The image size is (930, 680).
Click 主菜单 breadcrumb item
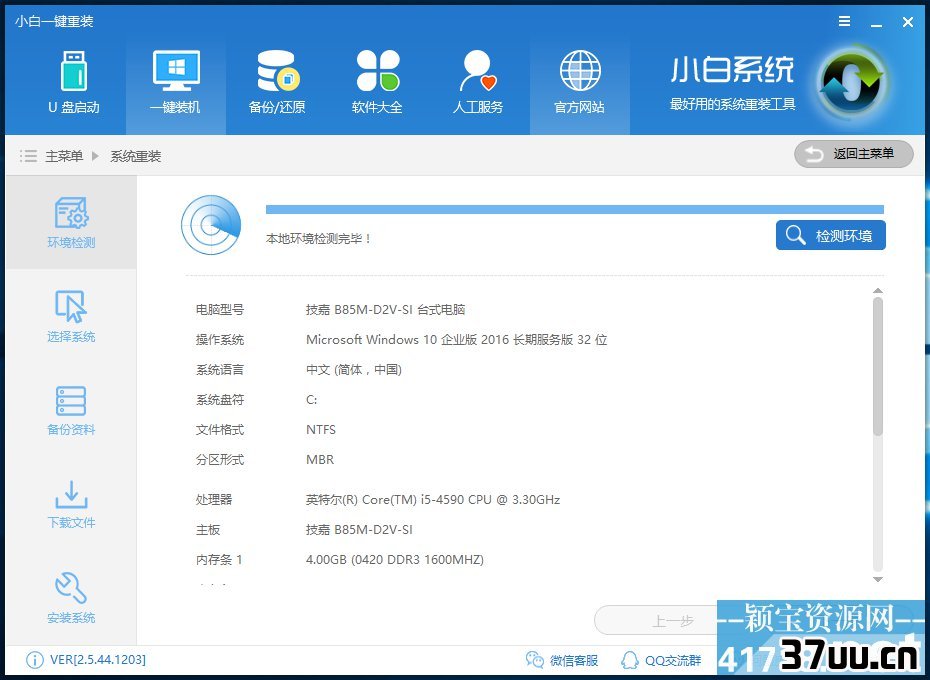pyautogui.click(x=64, y=156)
